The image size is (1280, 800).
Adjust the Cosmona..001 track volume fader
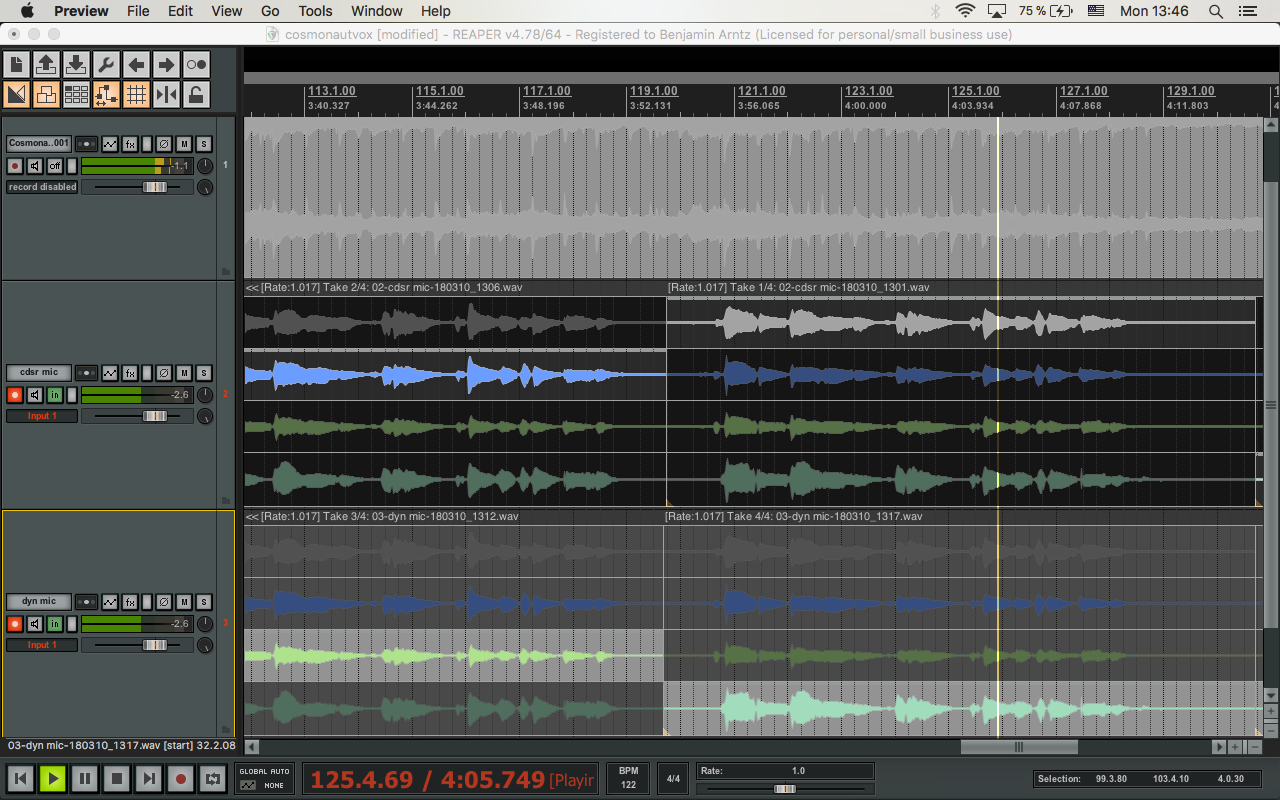[155, 187]
